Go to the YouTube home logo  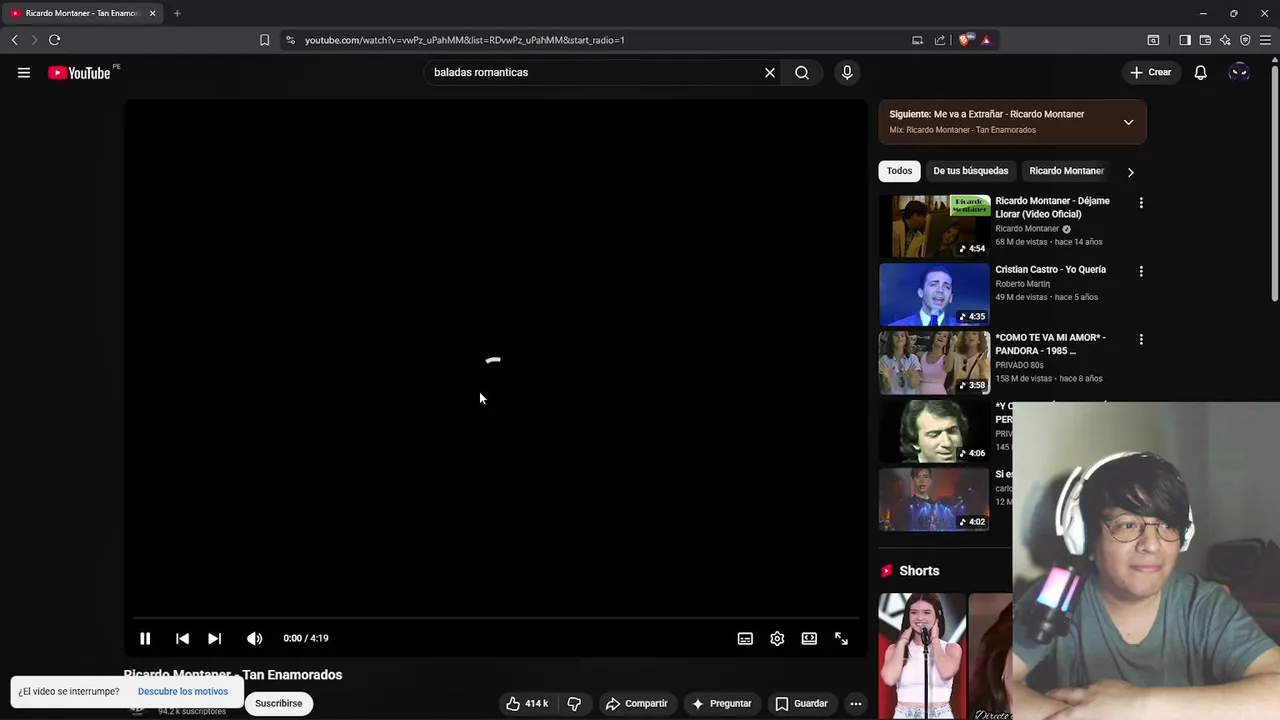(79, 72)
